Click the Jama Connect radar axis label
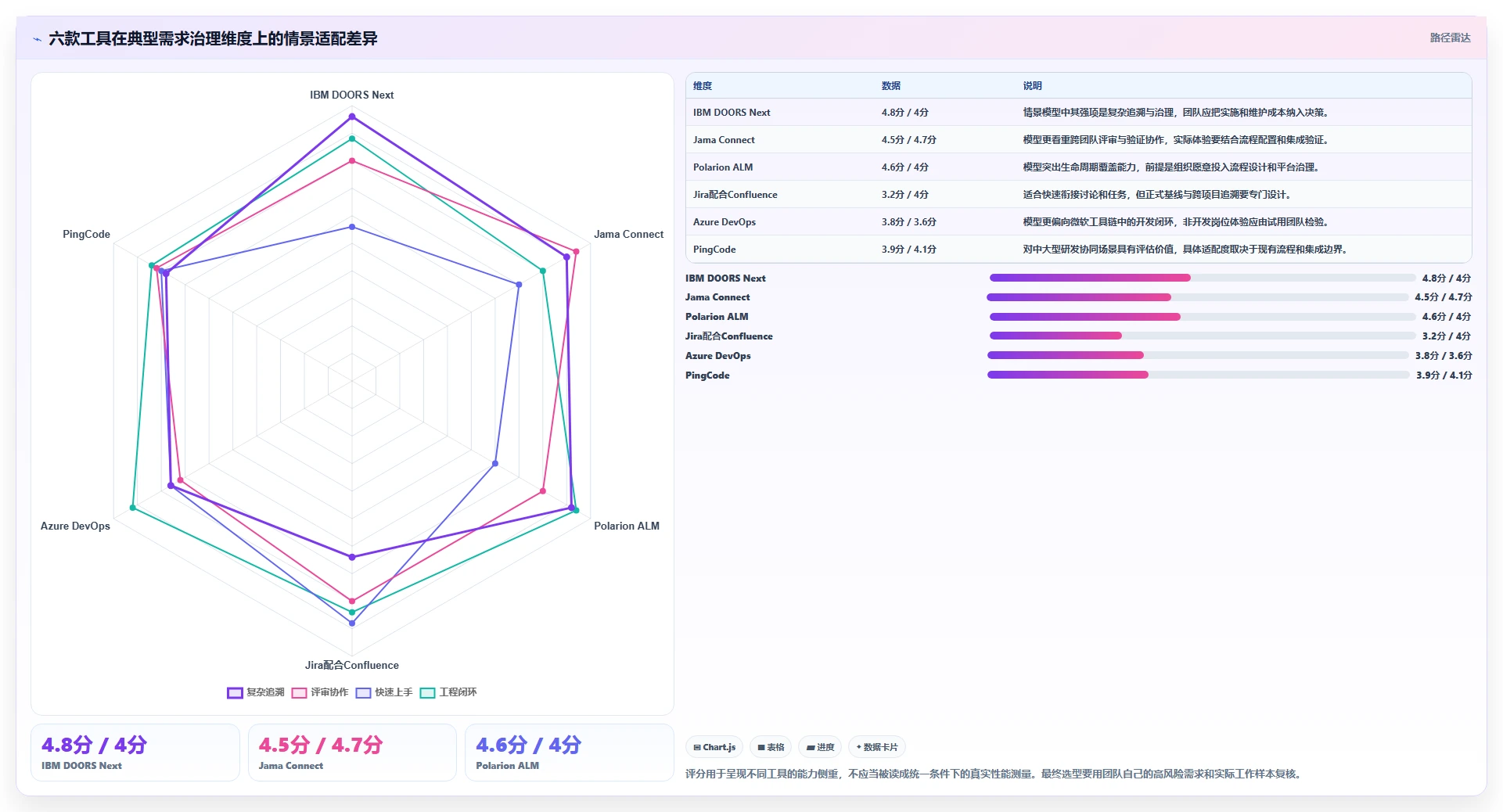This screenshot has width=1503, height=812. tap(628, 234)
